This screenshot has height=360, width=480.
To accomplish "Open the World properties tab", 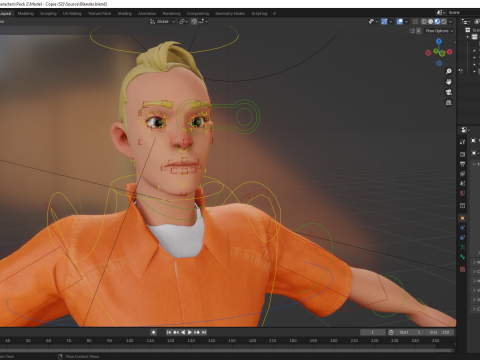I will click(462, 193).
